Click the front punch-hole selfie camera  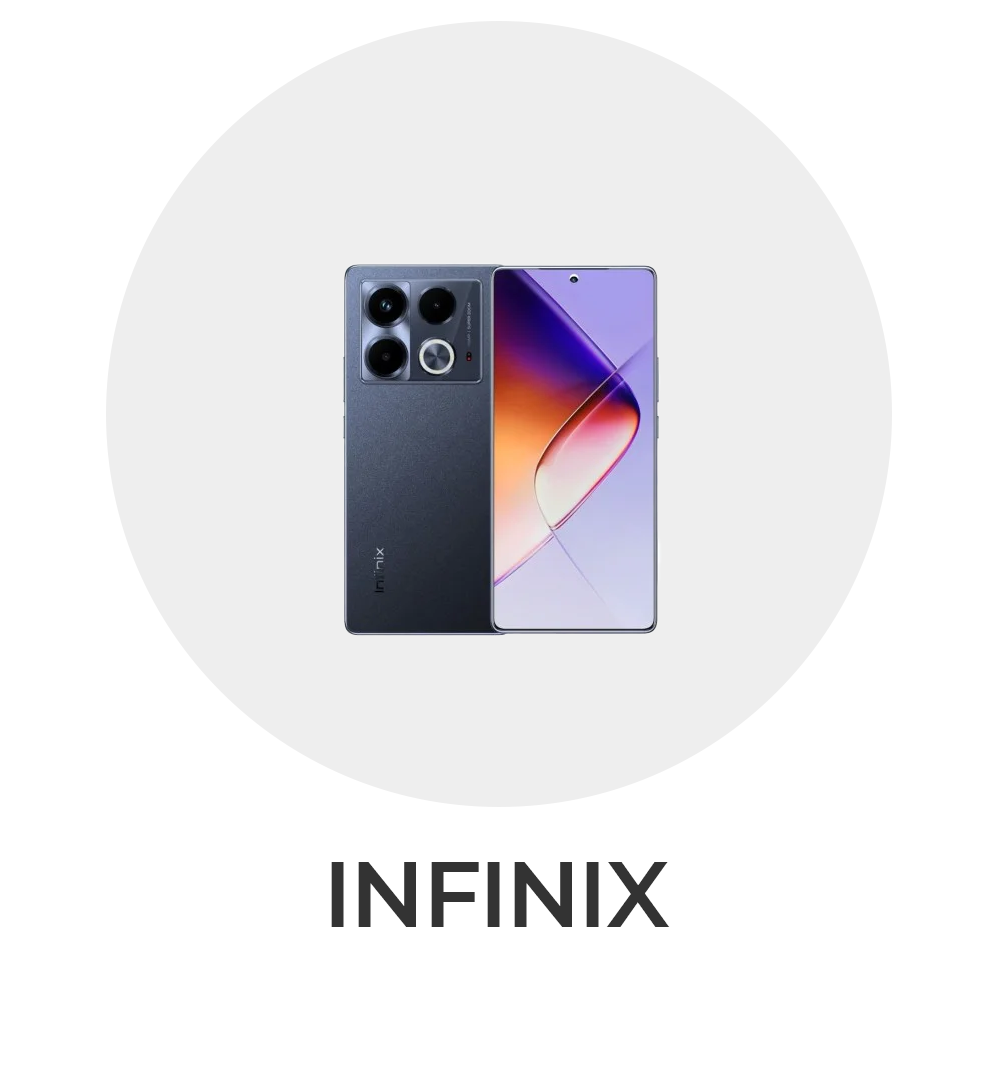pos(574,278)
